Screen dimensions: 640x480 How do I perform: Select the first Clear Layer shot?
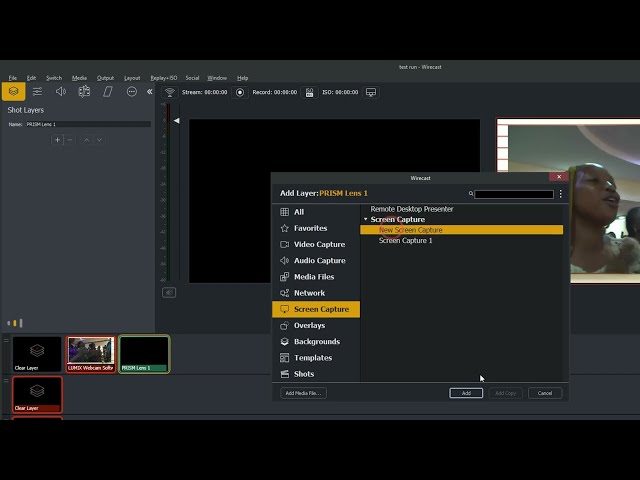pyautogui.click(x=37, y=354)
